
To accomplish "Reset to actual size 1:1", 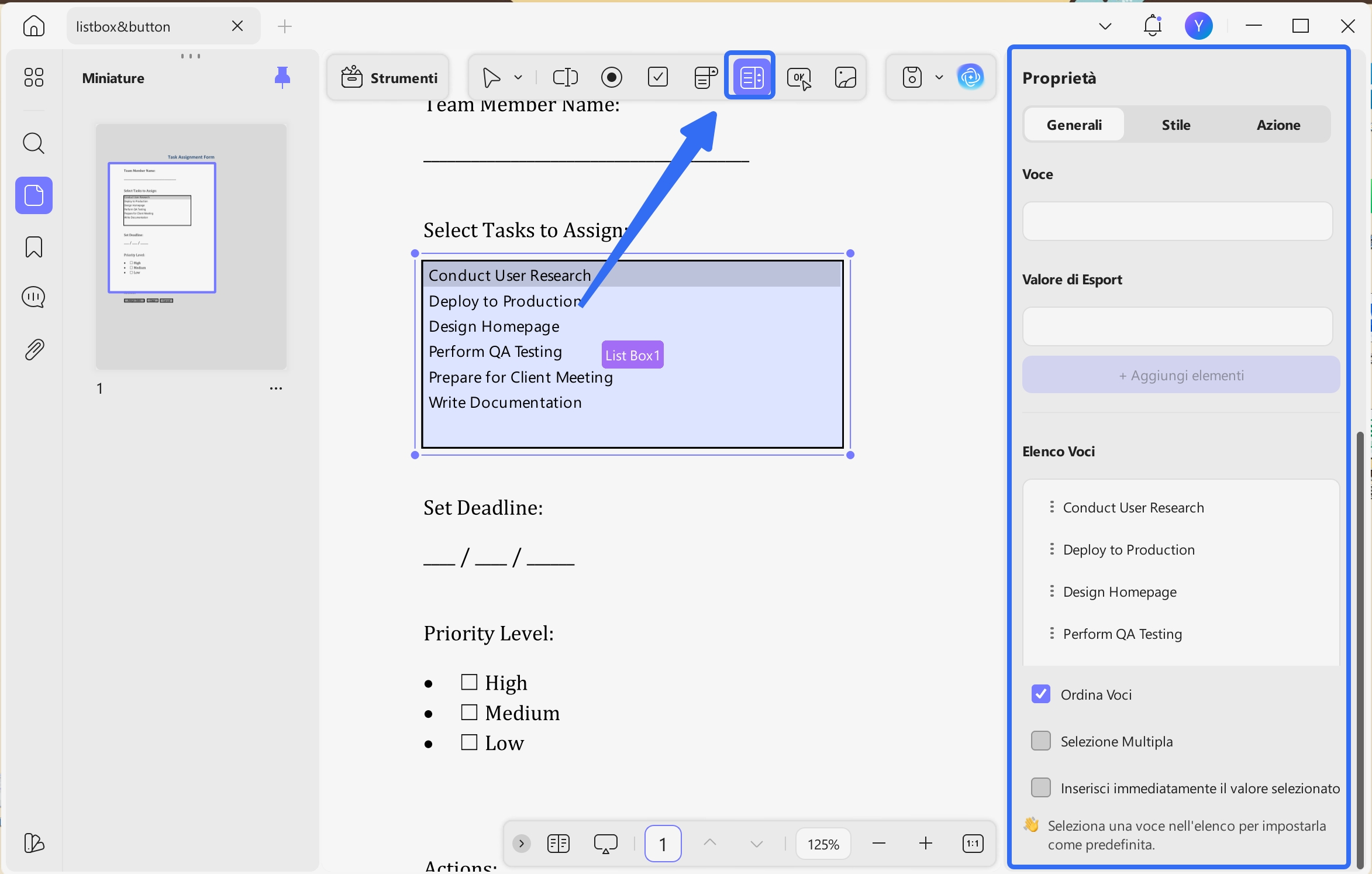I will pyautogui.click(x=973, y=843).
